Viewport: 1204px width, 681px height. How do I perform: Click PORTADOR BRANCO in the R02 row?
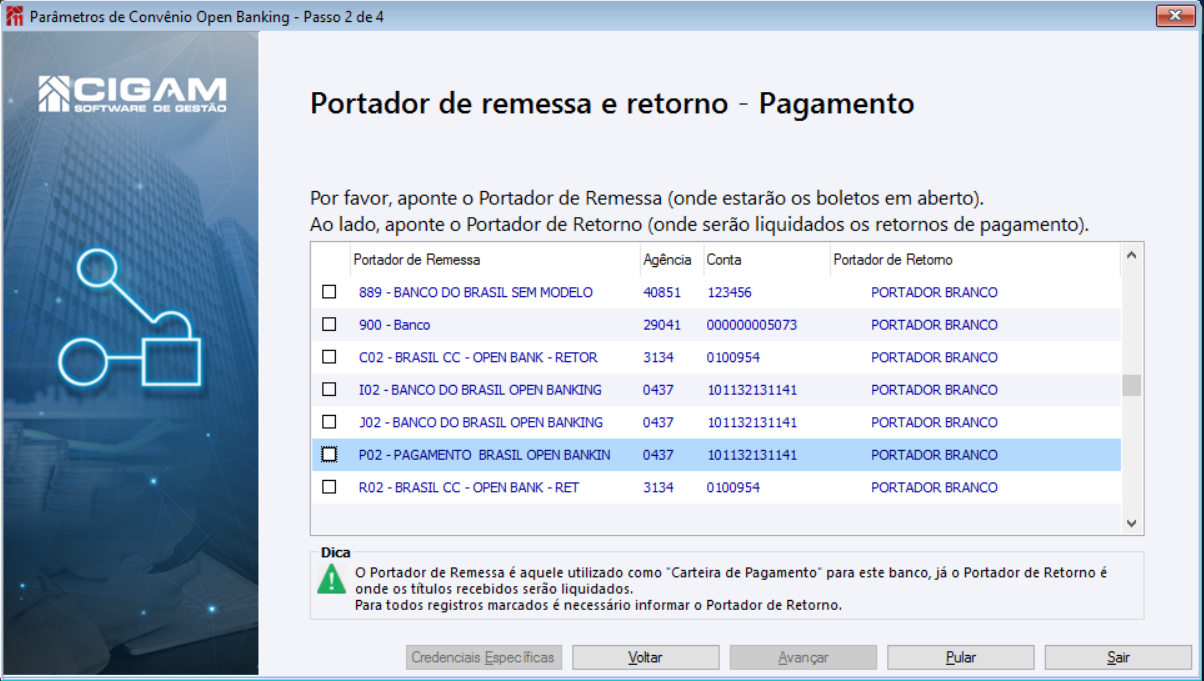point(934,487)
